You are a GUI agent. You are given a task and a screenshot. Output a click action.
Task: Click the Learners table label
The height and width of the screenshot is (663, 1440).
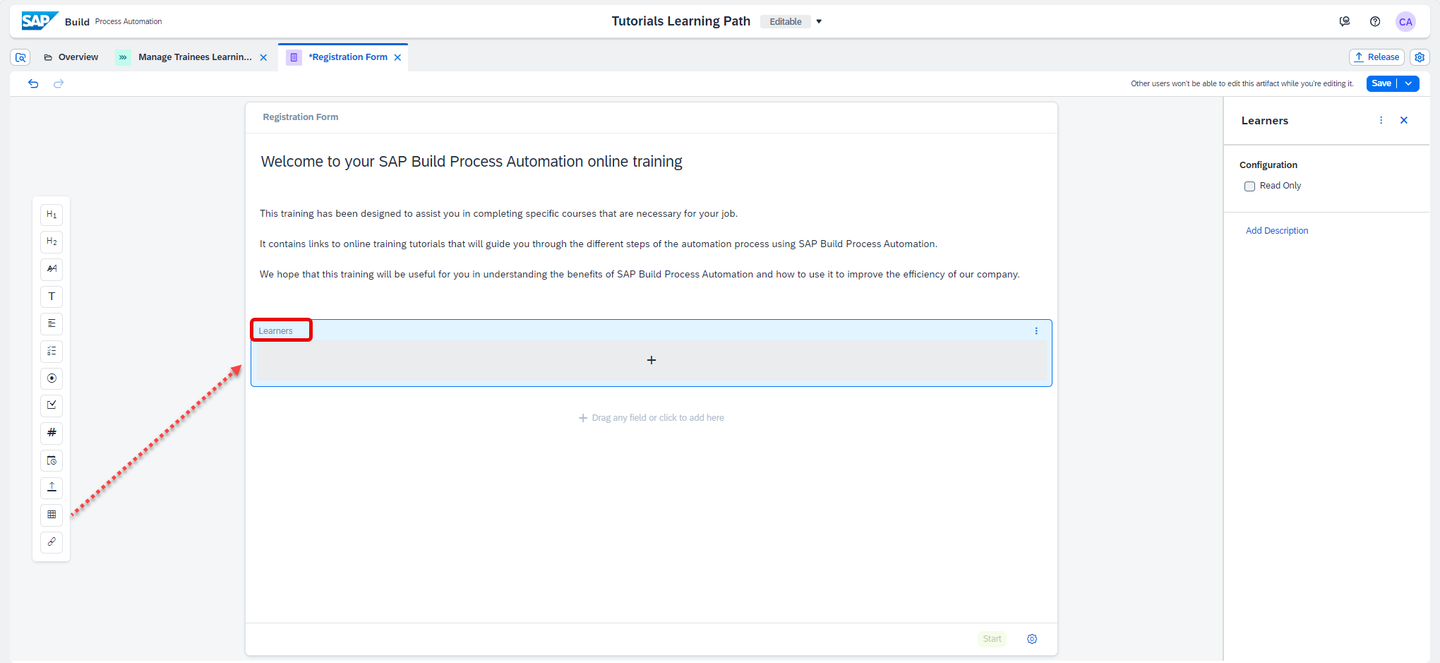tap(276, 331)
